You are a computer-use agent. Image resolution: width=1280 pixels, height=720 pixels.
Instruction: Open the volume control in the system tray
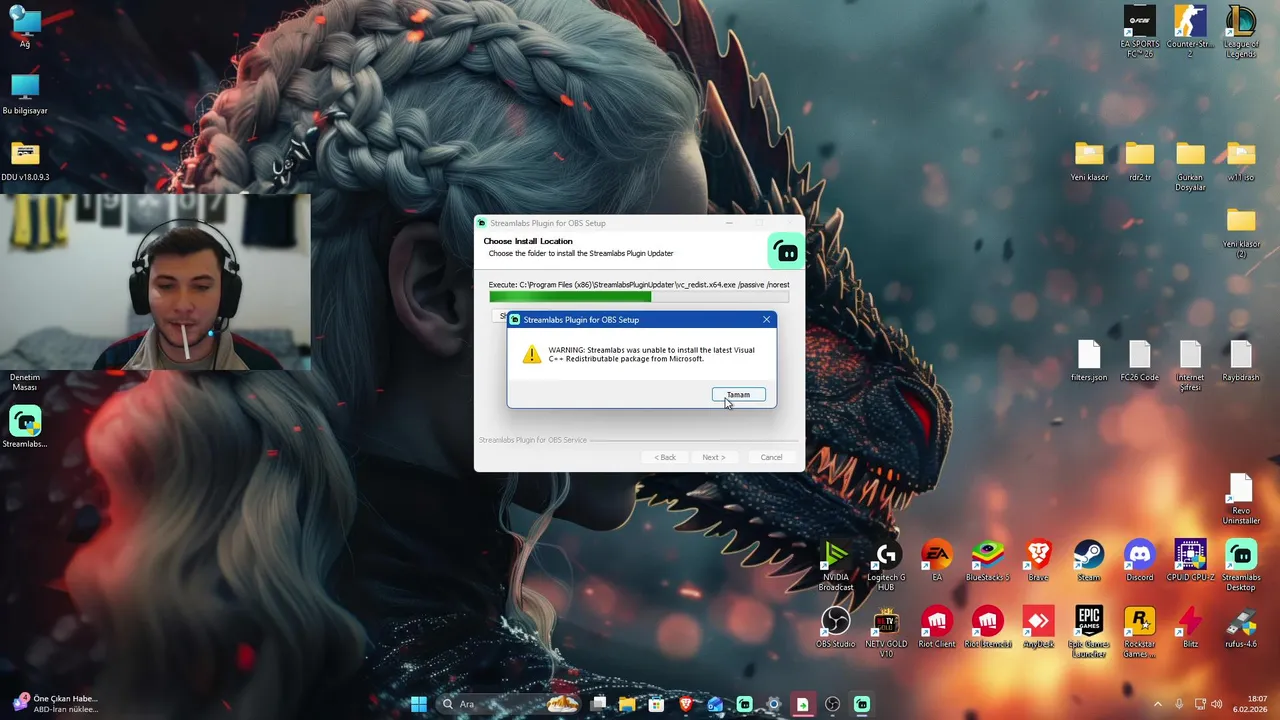click(1217, 704)
